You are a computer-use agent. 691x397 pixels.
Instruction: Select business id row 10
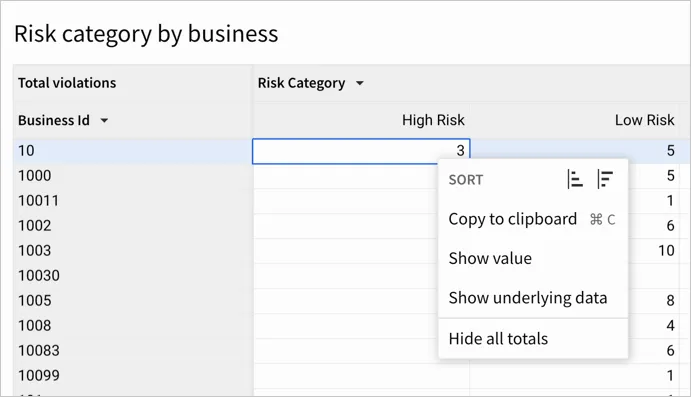point(133,151)
